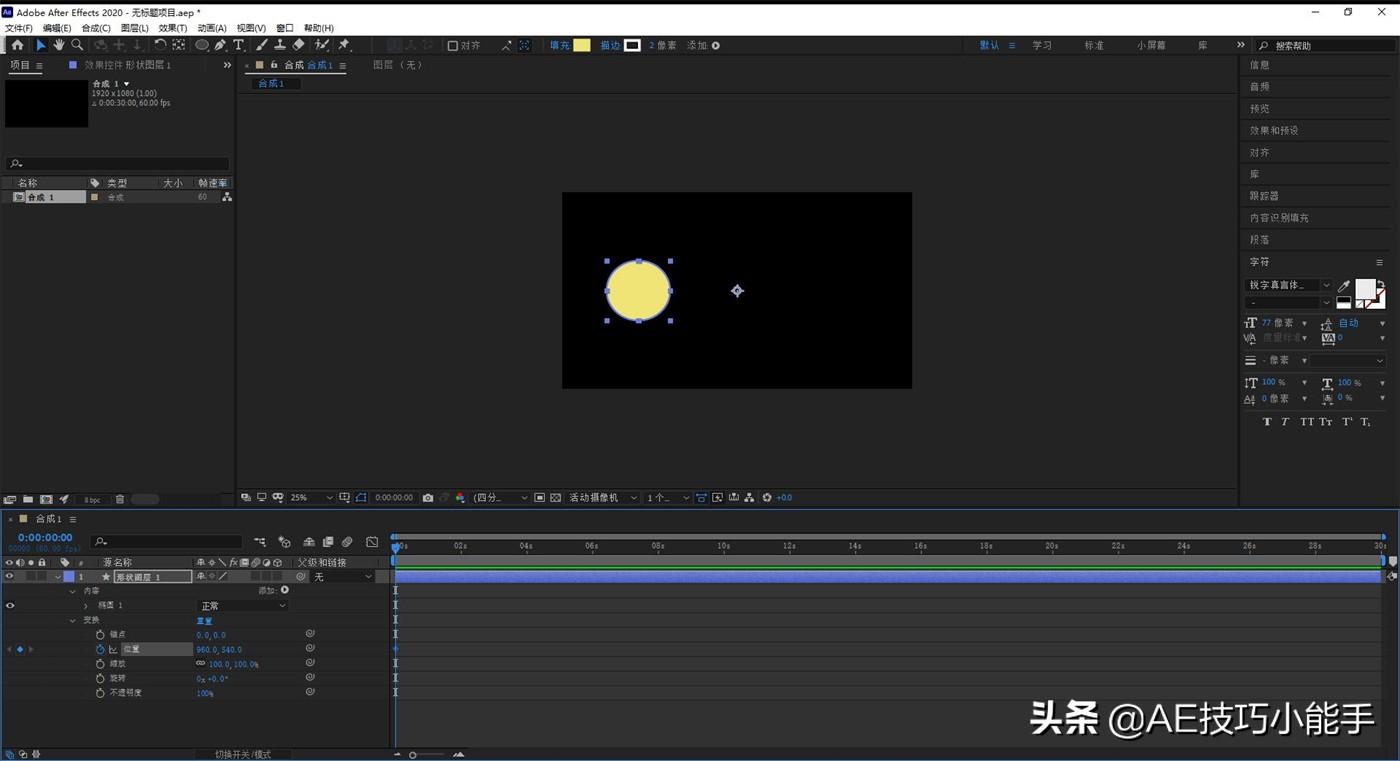The width and height of the screenshot is (1400, 761).
Task: Toggle the rotation stopwatch
Action: tap(100, 678)
